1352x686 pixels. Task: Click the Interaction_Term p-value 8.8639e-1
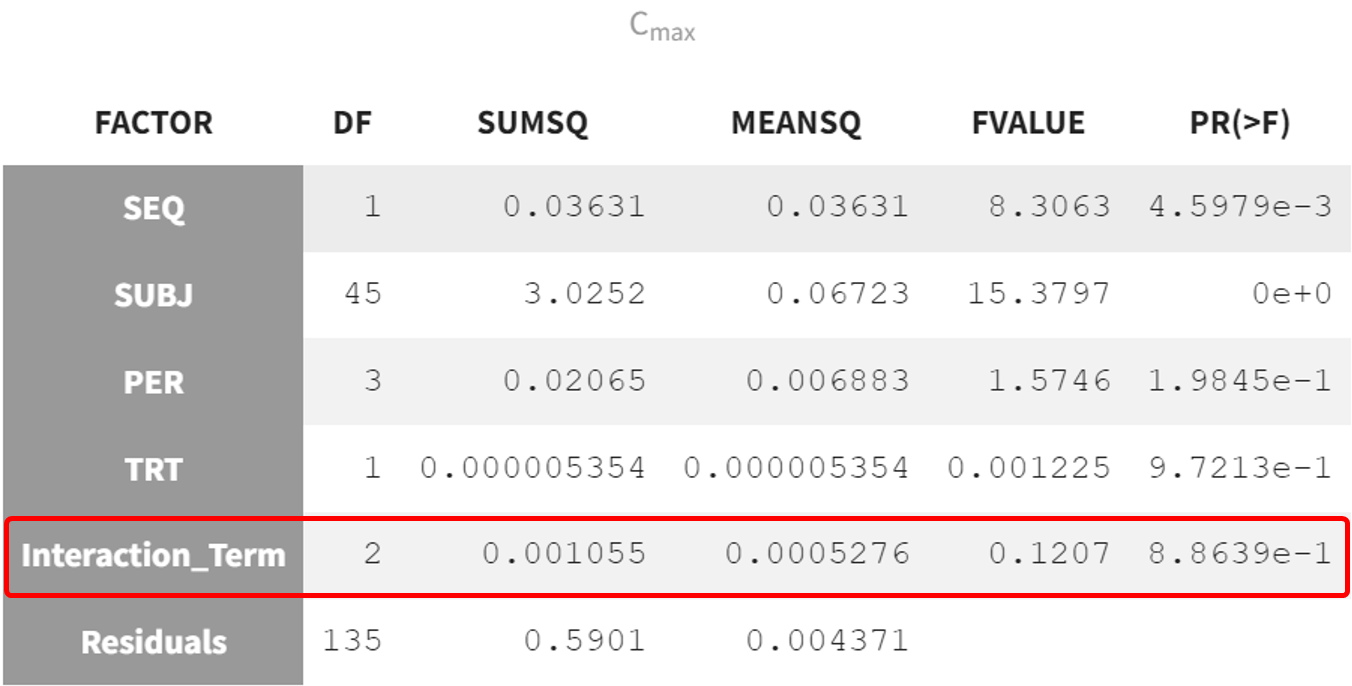point(1240,554)
